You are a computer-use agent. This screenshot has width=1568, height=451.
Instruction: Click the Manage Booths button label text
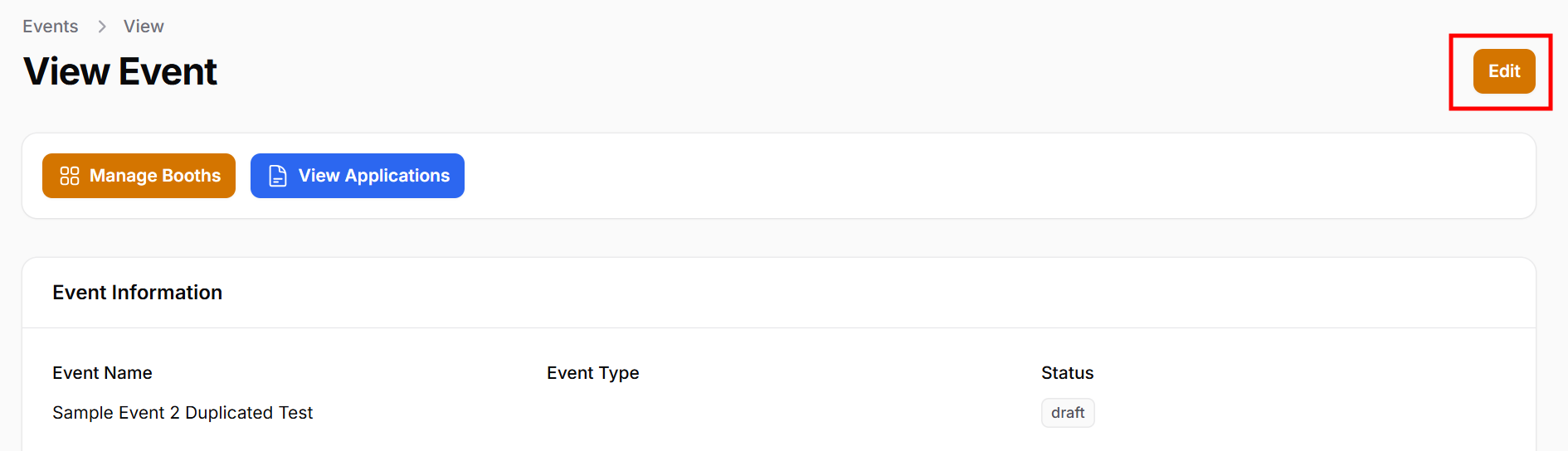click(x=155, y=176)
